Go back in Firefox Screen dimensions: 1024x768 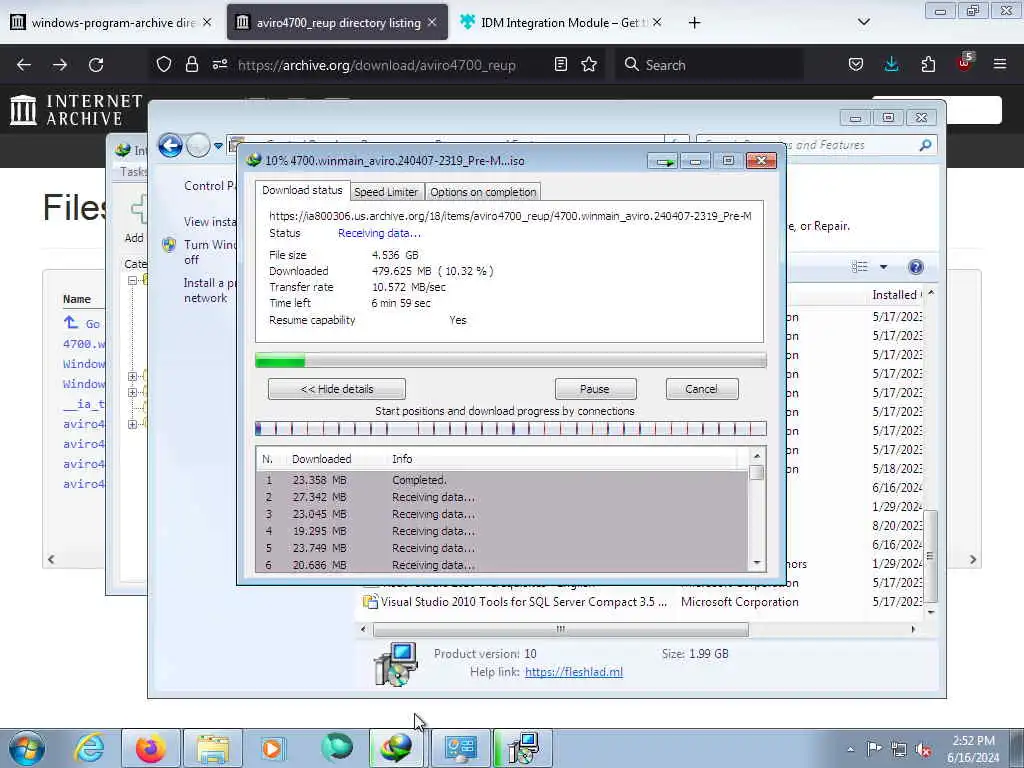(24, 65)
